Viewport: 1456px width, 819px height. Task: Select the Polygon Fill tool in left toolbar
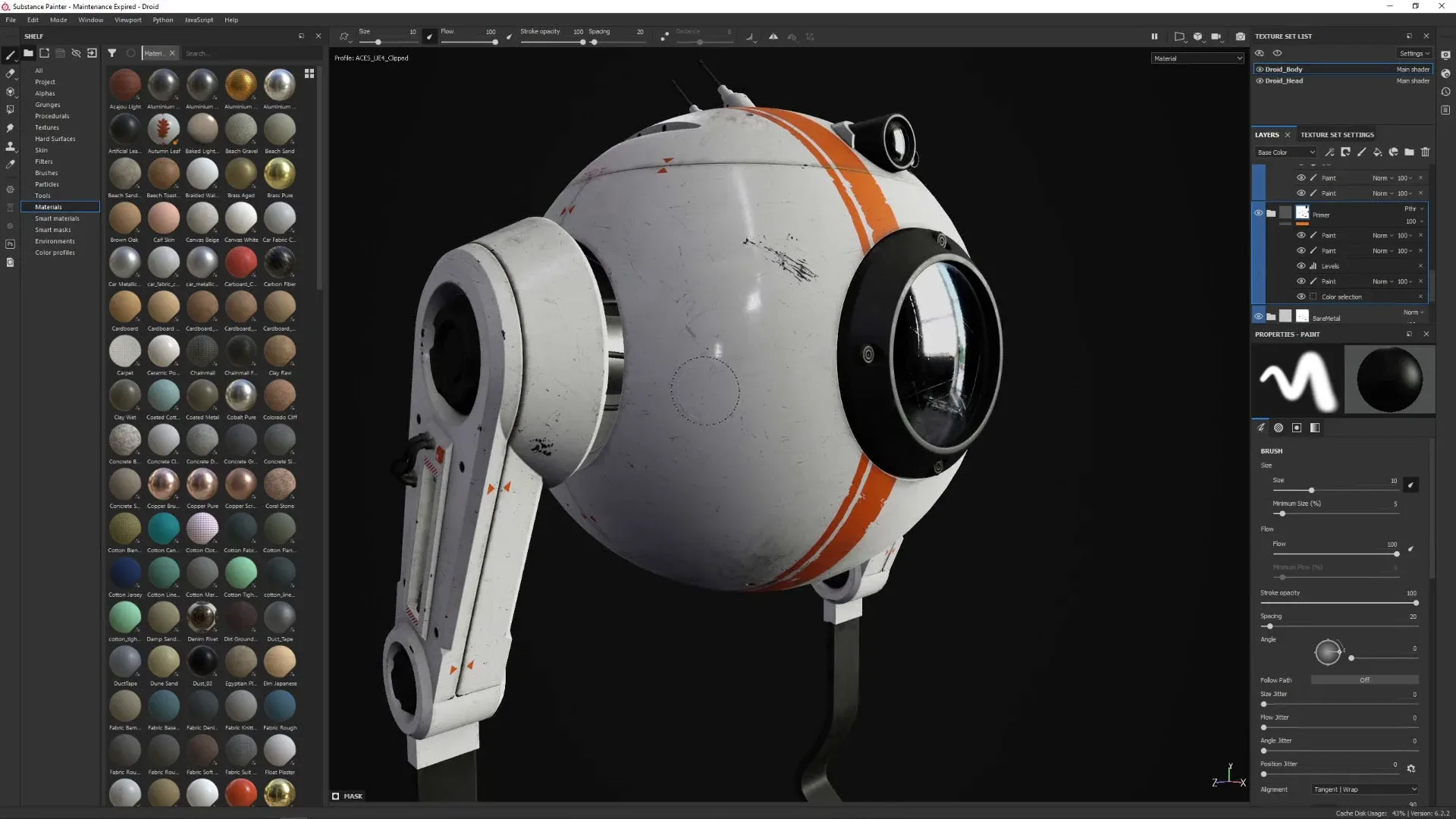coord(10,110)
